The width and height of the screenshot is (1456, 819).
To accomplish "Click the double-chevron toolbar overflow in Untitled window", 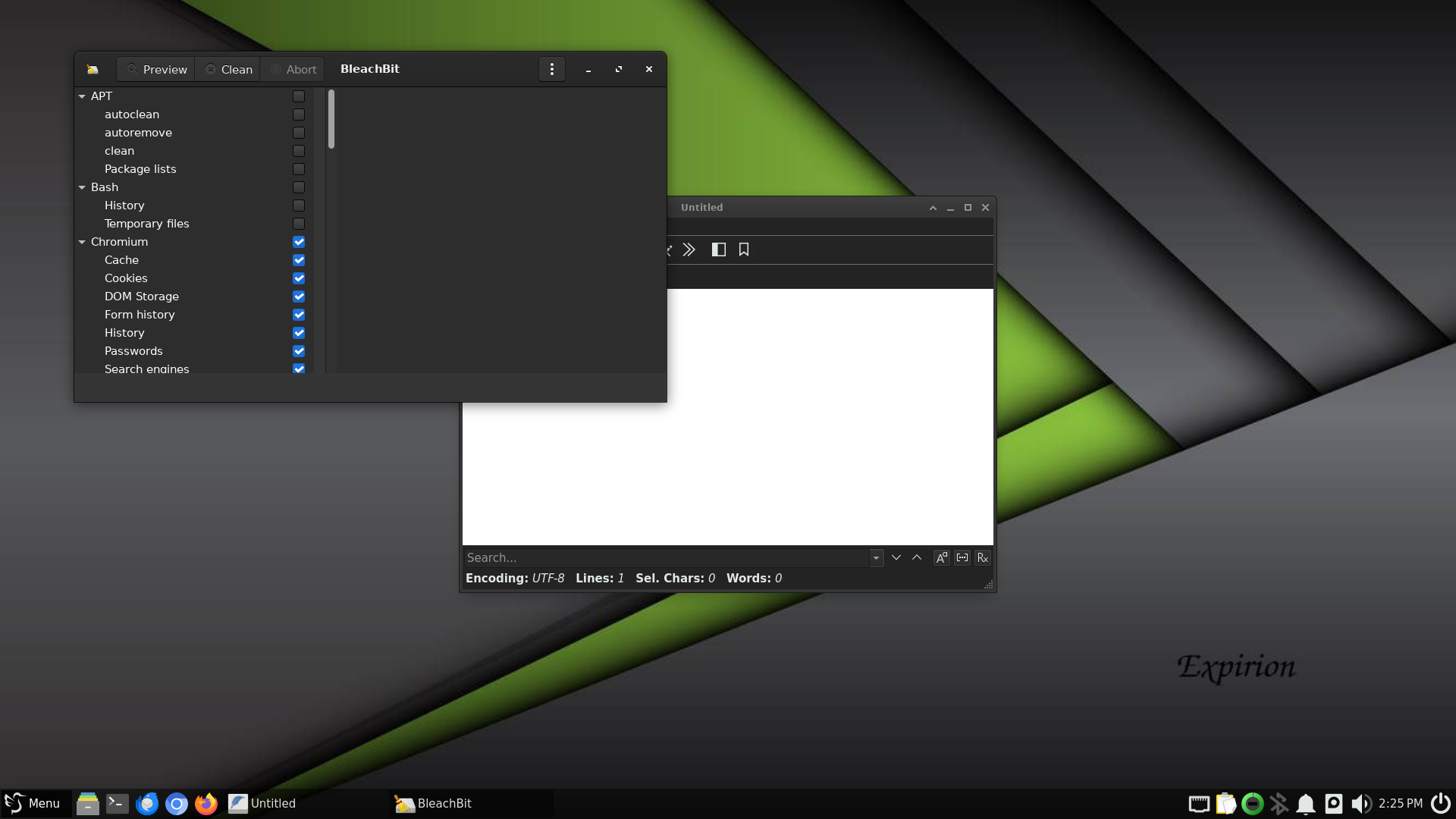I will point(689,249).
